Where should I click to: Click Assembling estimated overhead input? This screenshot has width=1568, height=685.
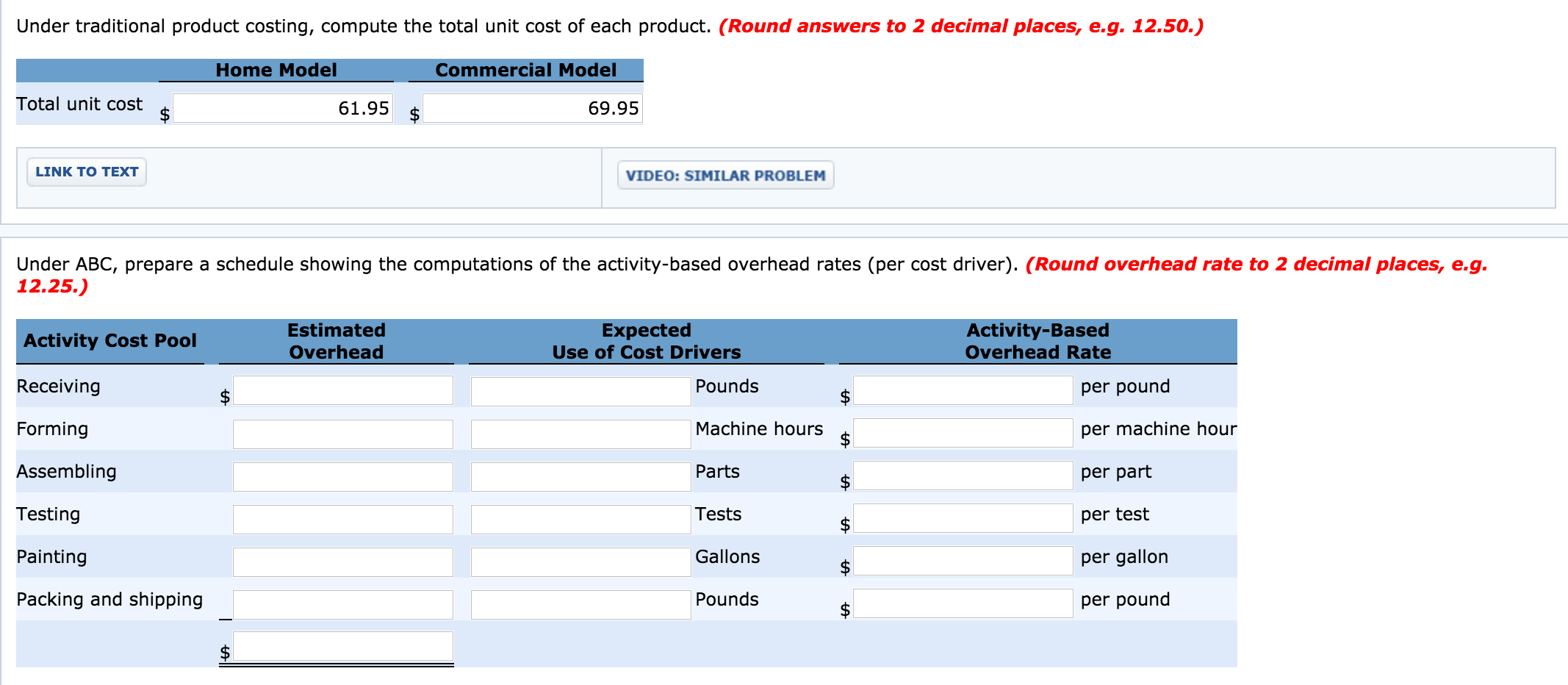click(x=342, y=476)
